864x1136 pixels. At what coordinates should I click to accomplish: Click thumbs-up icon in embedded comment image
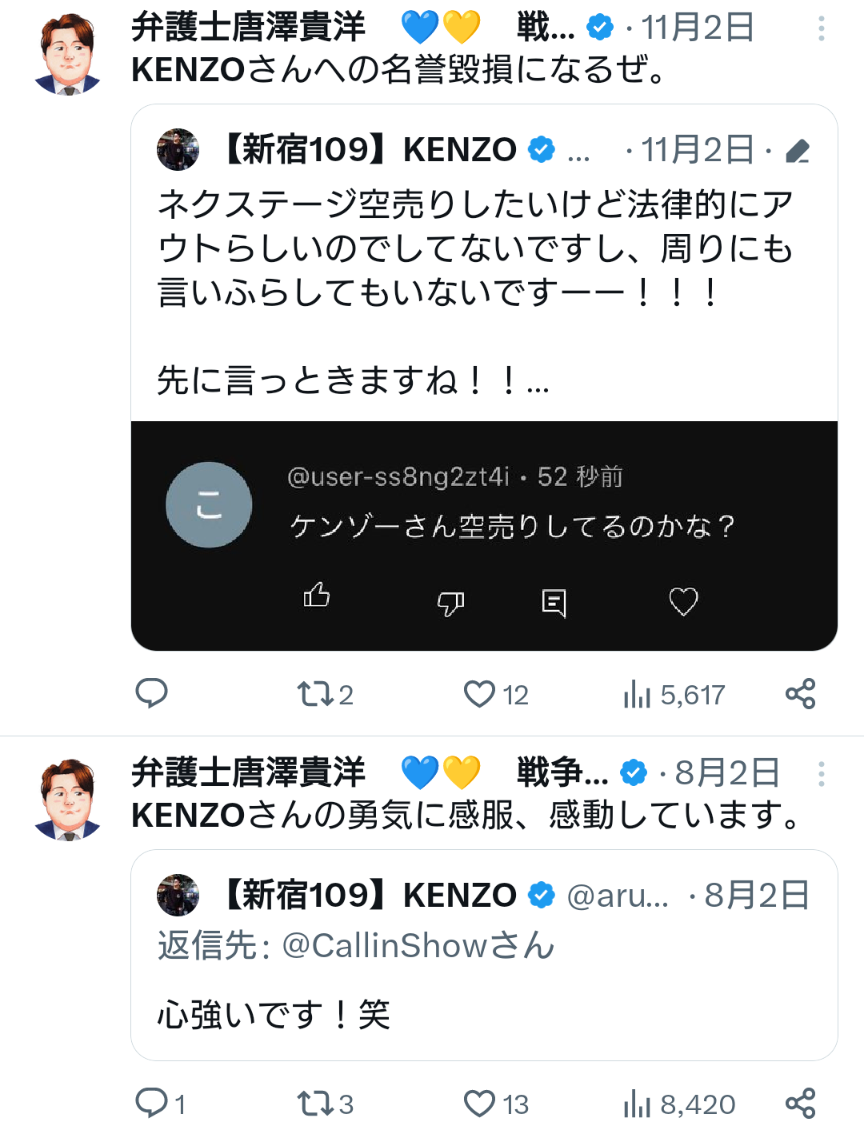(x=317, y=597)
